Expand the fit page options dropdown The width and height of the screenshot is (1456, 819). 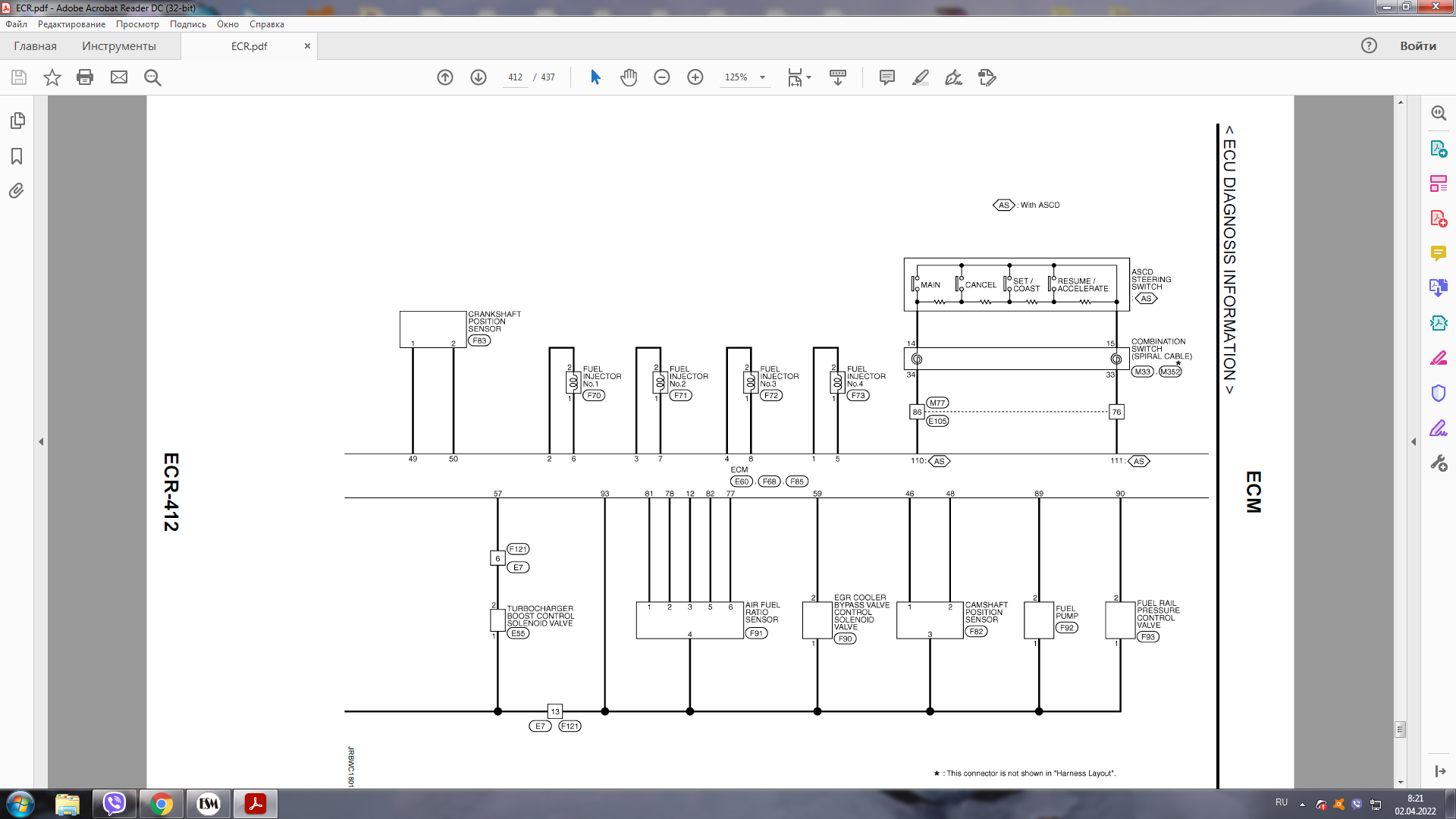(x=808, y=77)
